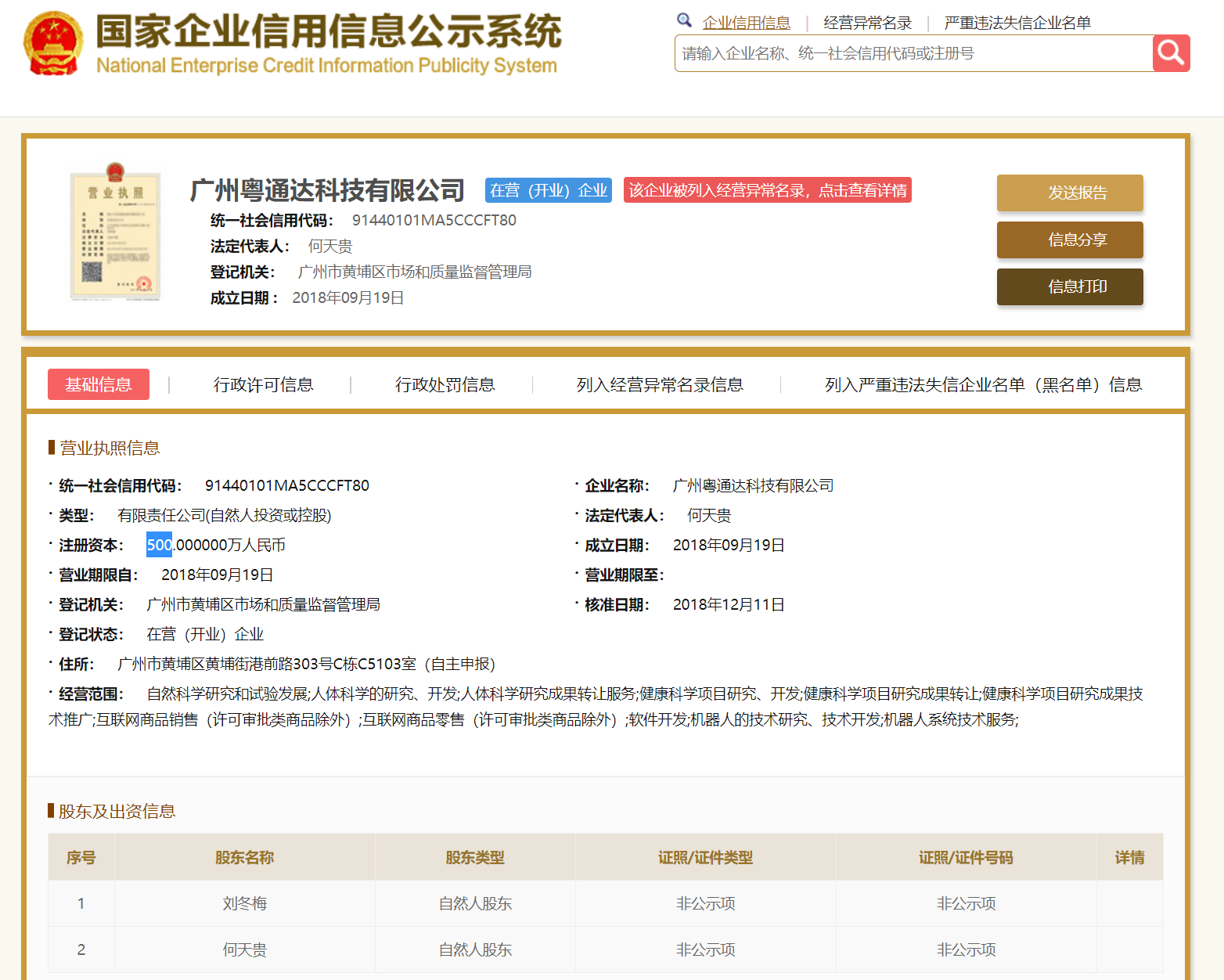The image size is (1224, 980).
Task: Select the 严重违法失信企业名单 search category
Action: pos(1017,23)
